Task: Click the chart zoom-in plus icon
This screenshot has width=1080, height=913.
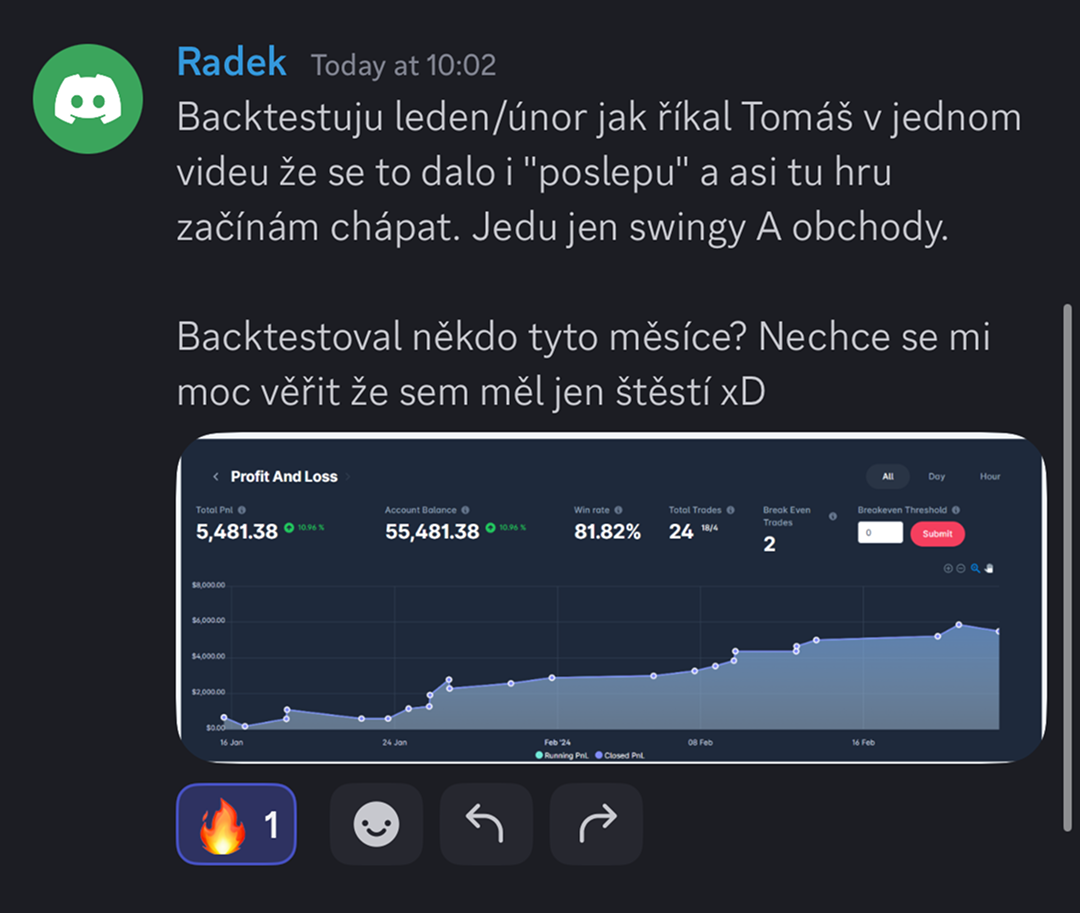Action: [948, 568]
